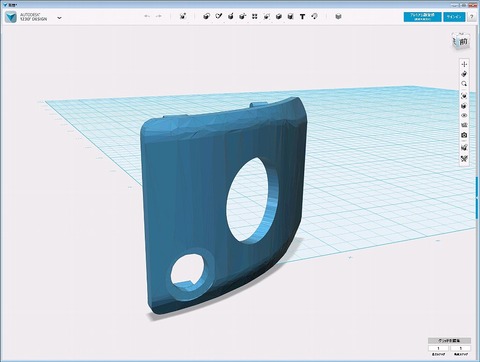Toggle visibility using the eye icon
This screenshot has width=480, height=362.
464,115
